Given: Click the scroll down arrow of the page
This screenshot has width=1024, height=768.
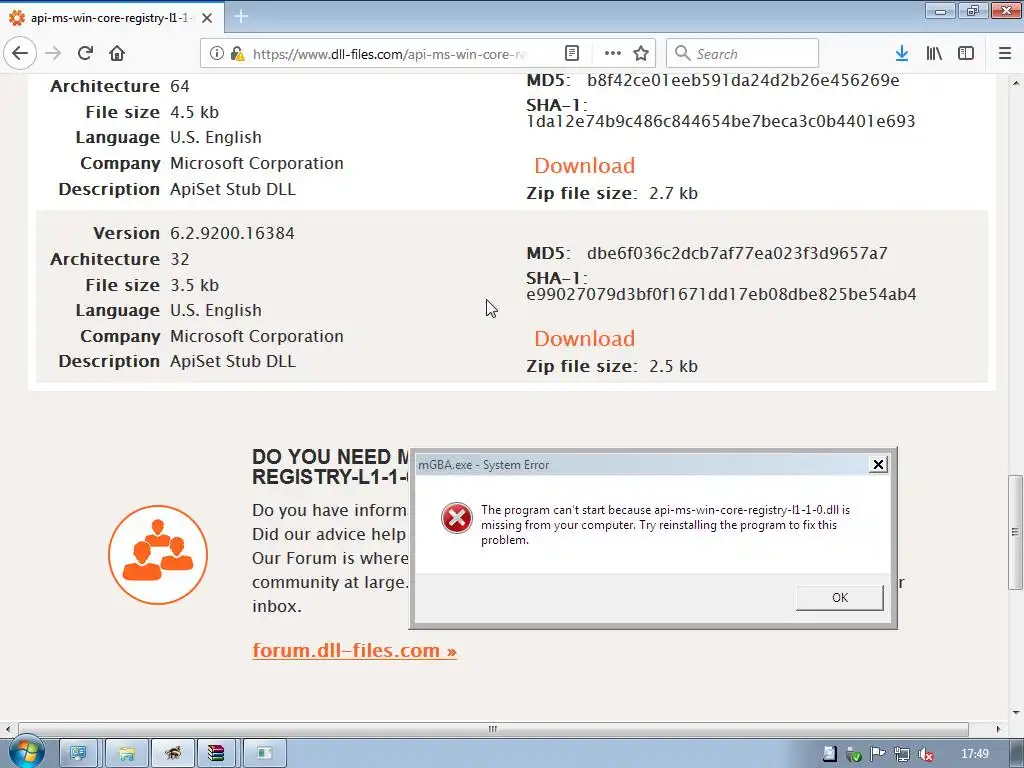Looking at the screenshot, I should (x=1016, y=712).
